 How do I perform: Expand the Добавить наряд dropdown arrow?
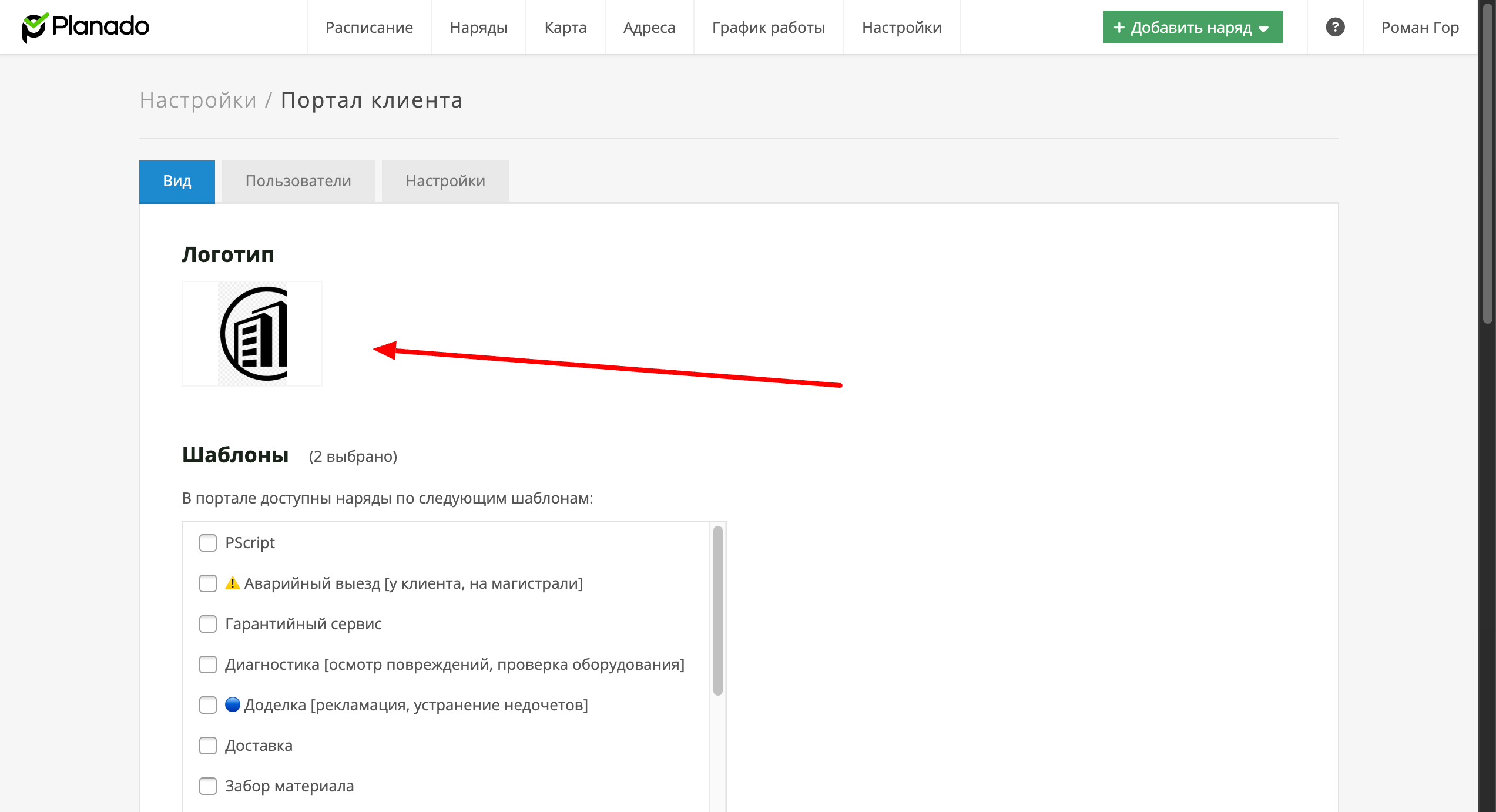(1264, 29)
